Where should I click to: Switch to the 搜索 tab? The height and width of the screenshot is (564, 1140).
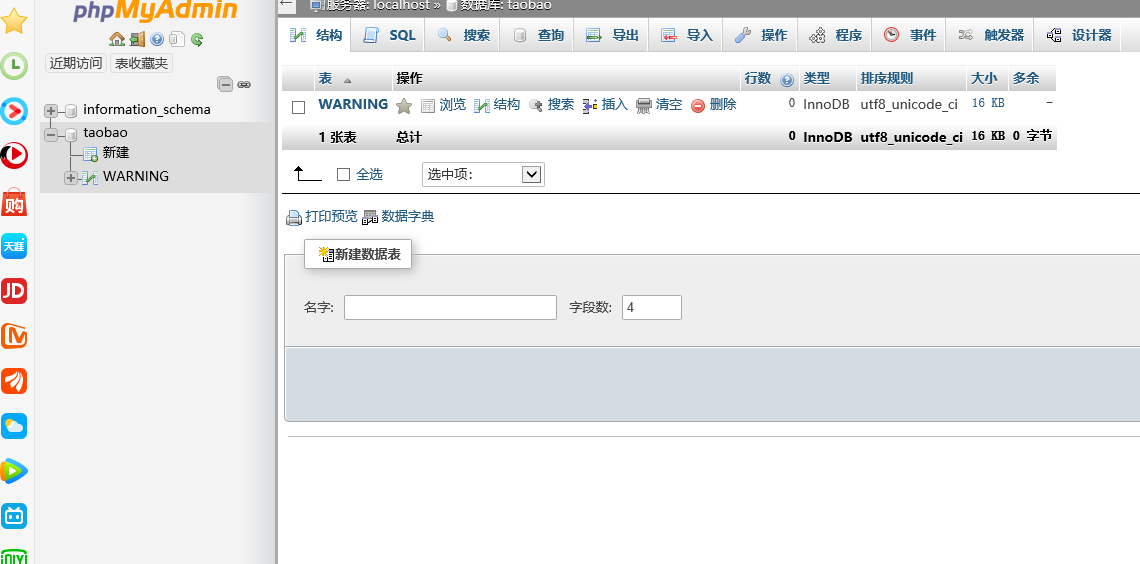coord(463,35)
